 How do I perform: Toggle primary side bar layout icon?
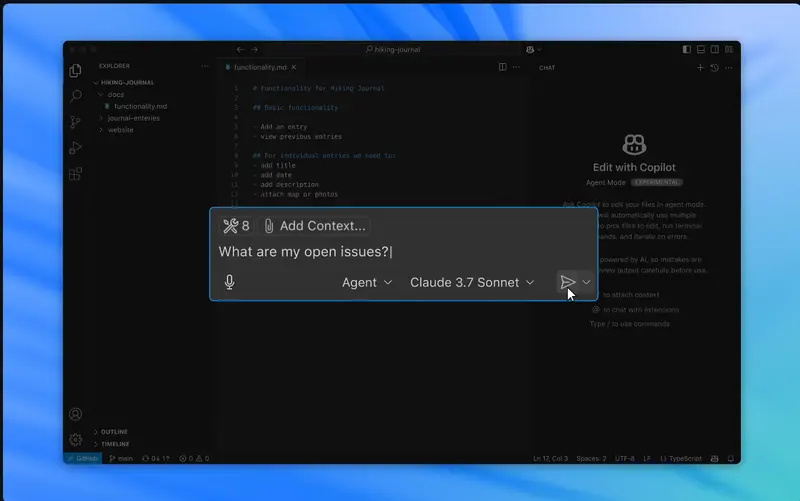click(687, 49)
